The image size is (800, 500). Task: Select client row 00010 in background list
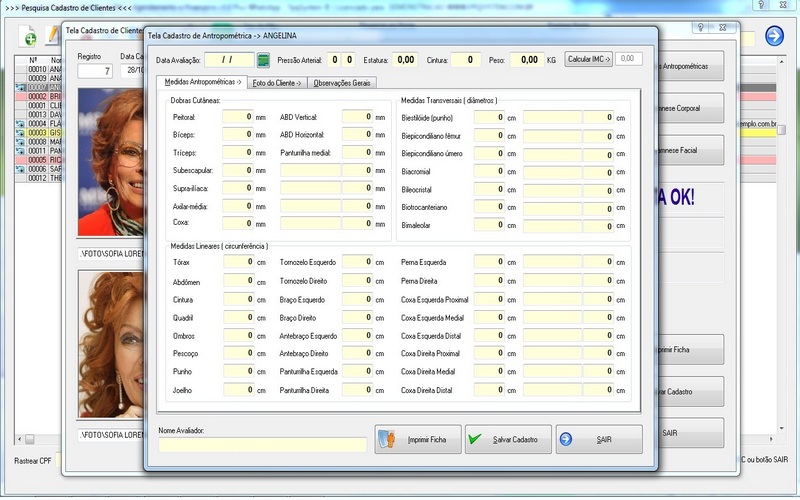click(x=38, y=69)
